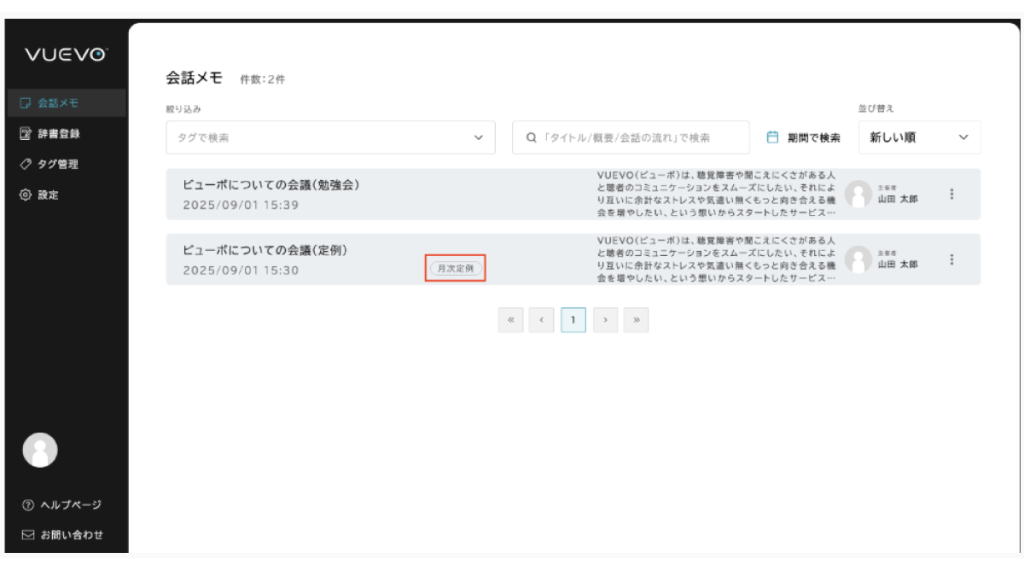
Task: Focus the タイトル/概要/会話の流れ search field
Action: 640,138
